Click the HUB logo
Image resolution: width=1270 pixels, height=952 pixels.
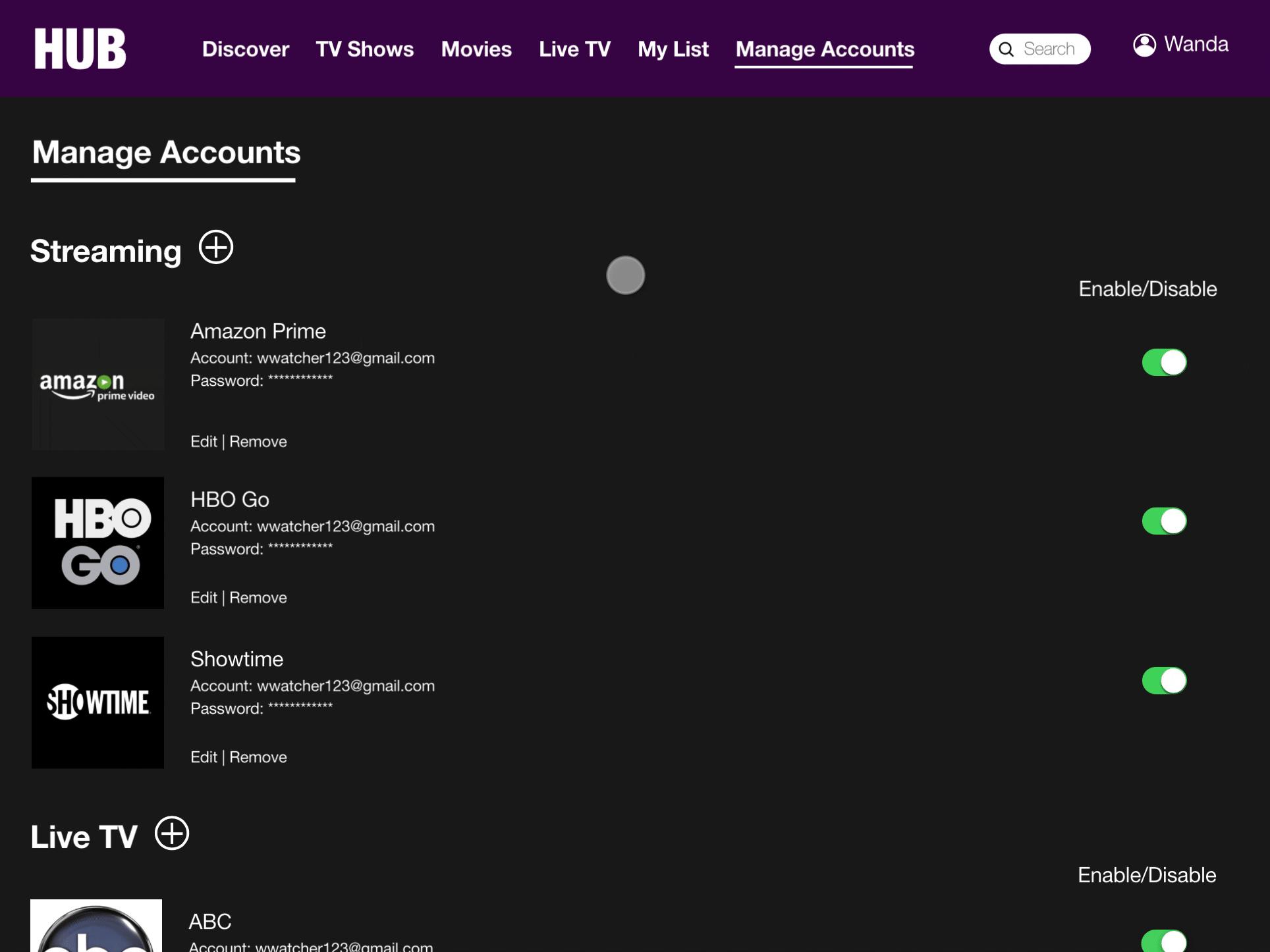click(80, 49)
